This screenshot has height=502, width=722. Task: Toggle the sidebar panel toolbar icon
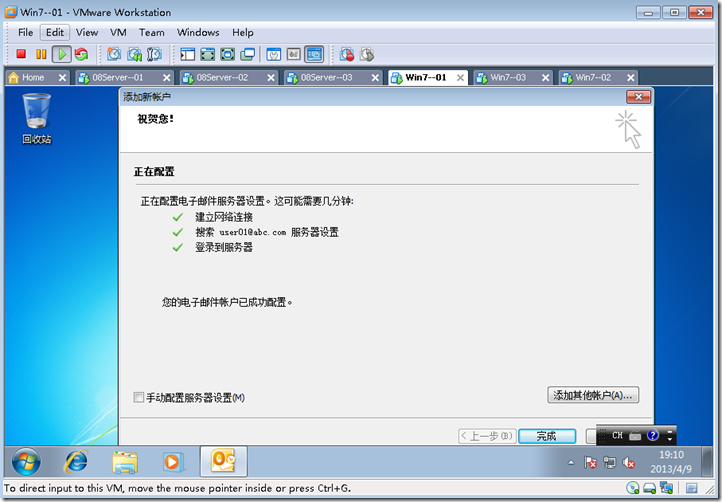tap(187, 54)
